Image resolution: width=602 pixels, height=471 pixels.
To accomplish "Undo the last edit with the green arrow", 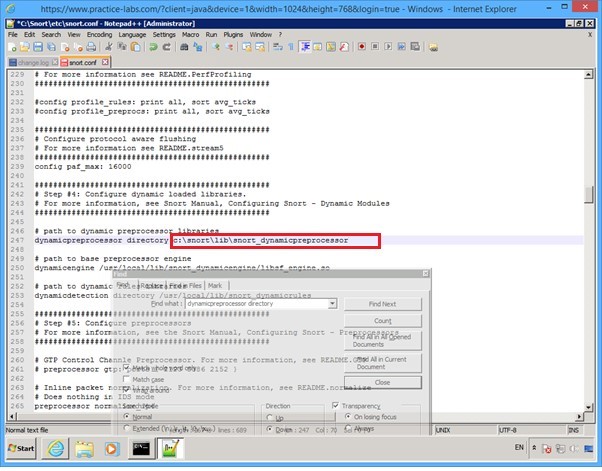I will 153,47.
